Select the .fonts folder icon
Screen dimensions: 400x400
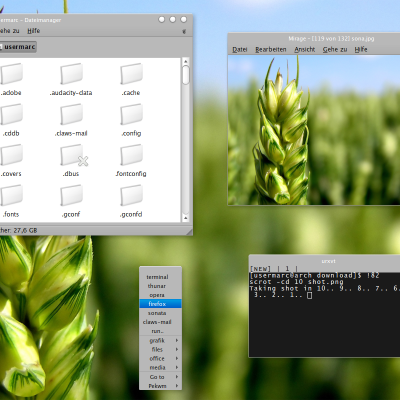pyautogui.click(x=11, y=195)
